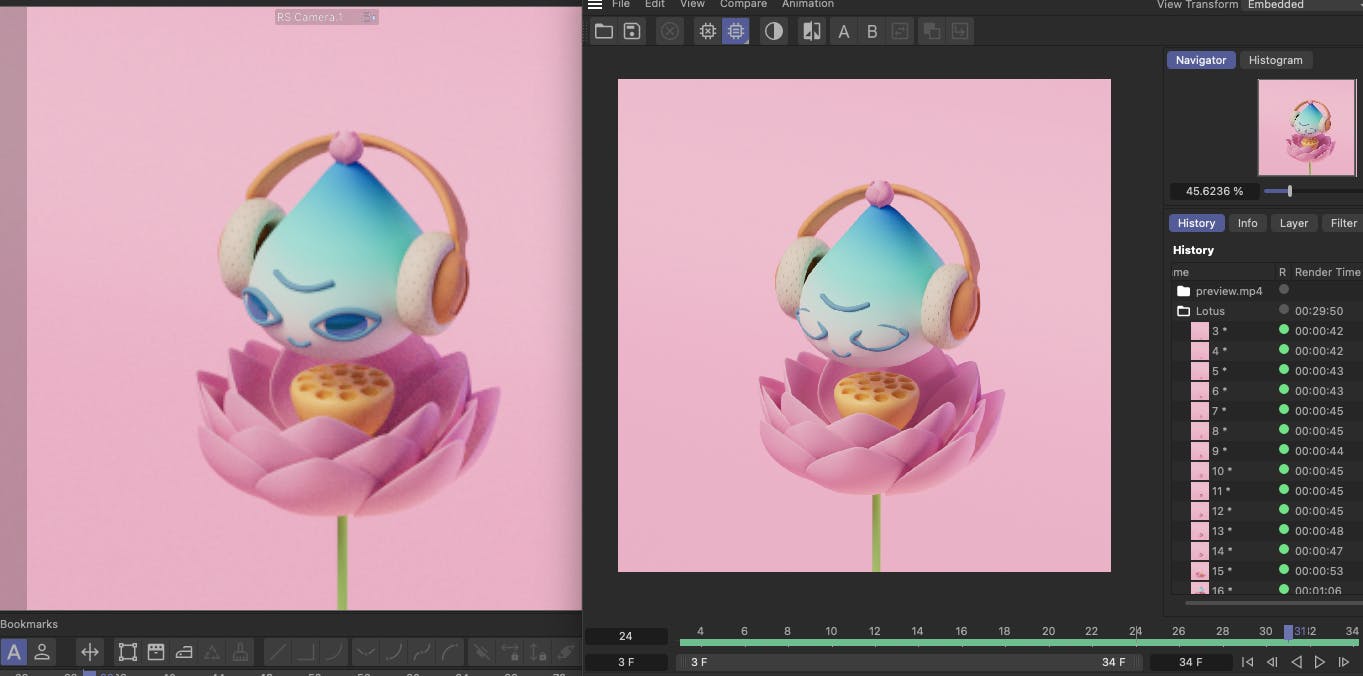This screenshot has height=676, width=1363.
Task: Click the iron icon in timeline toolbar
Action: coord(183,652)
